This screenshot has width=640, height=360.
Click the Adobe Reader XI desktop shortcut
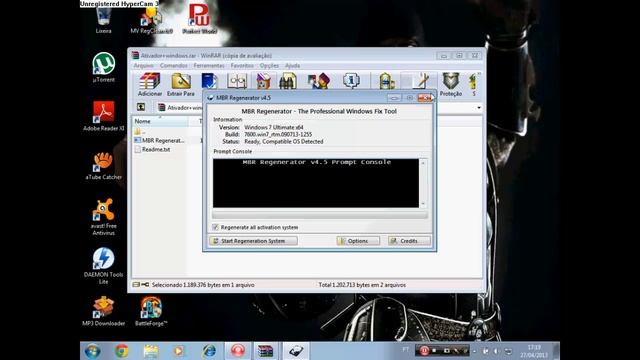coord(103,116)
